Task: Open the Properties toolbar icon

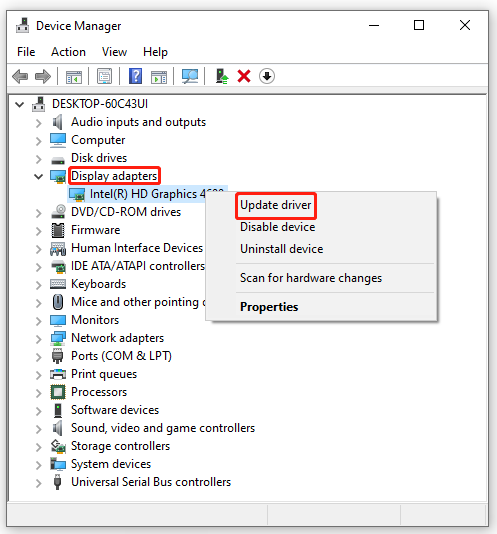Action: [x=104, y=76]
